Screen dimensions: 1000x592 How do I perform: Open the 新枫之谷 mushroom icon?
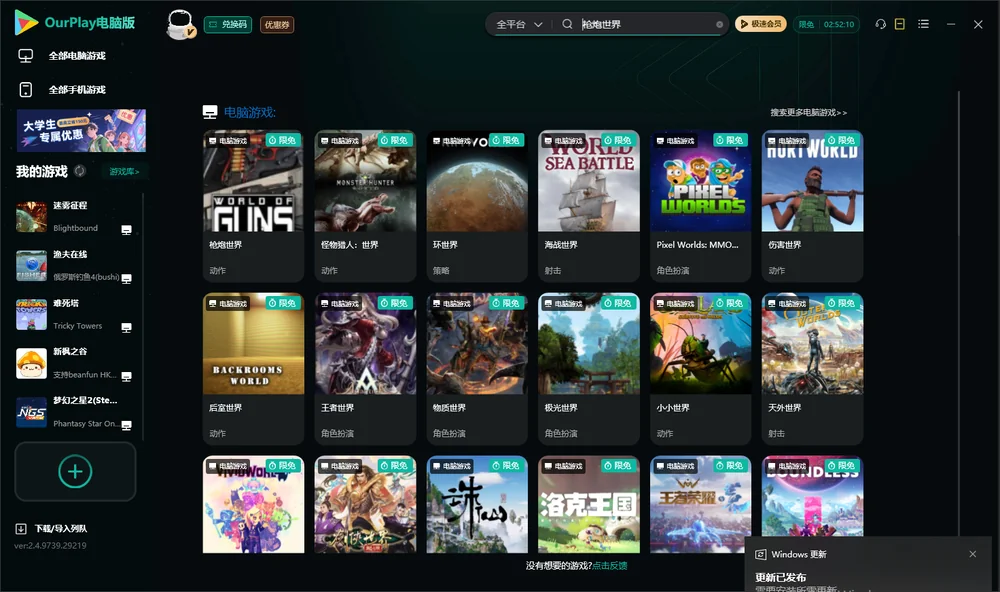click(31, 364)
